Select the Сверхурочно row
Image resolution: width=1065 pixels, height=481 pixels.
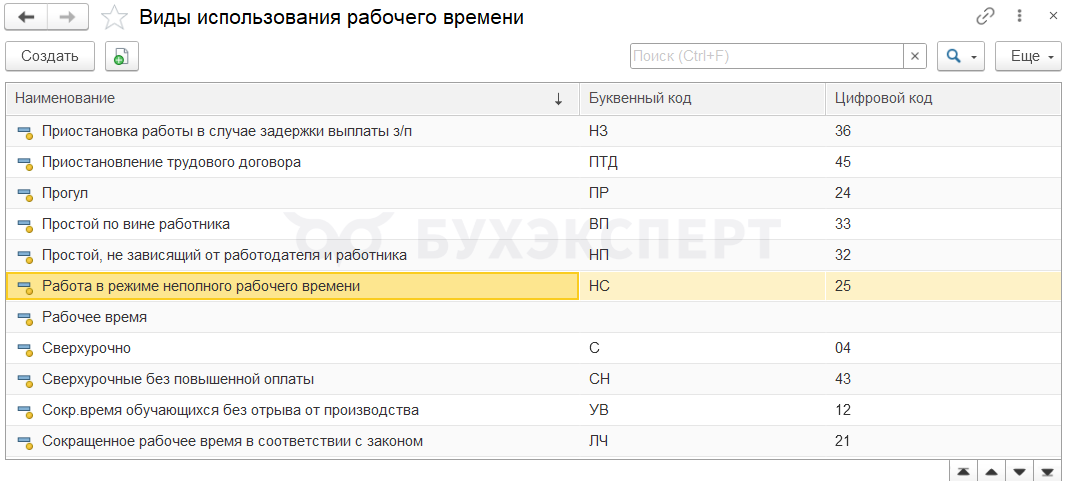(x=533, y=349)
